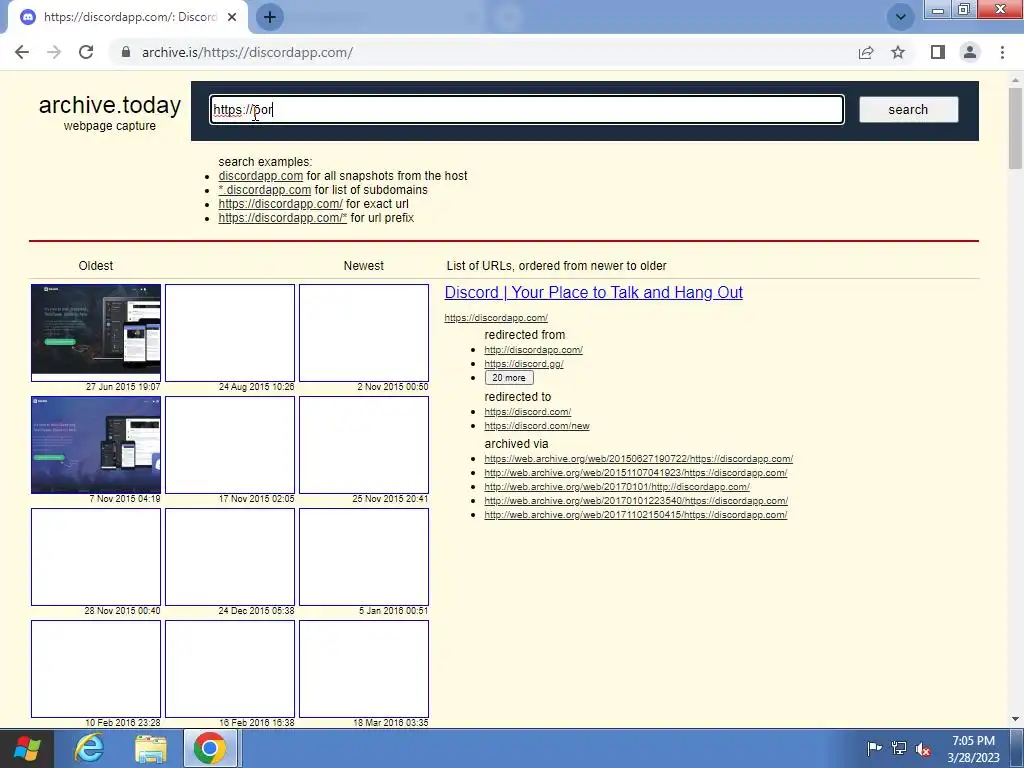The width and height of the screenshot is (1024, 768).
Task: Open Action Center flag tray icon
Action: click(x=874, y=748)
